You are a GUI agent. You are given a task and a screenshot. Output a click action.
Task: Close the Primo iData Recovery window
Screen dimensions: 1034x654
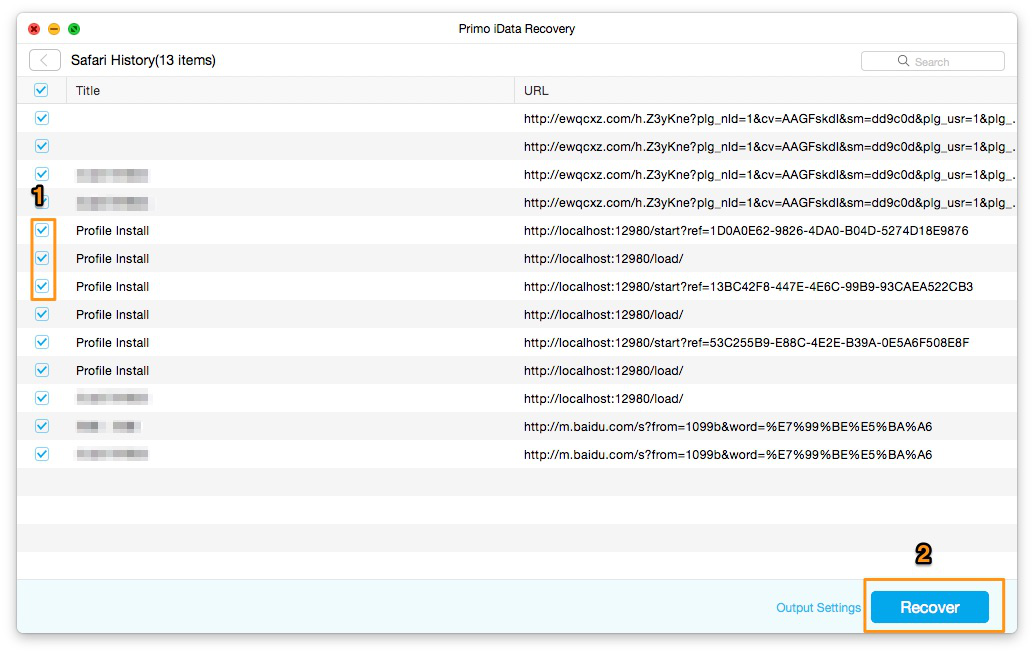coord(34,29)
